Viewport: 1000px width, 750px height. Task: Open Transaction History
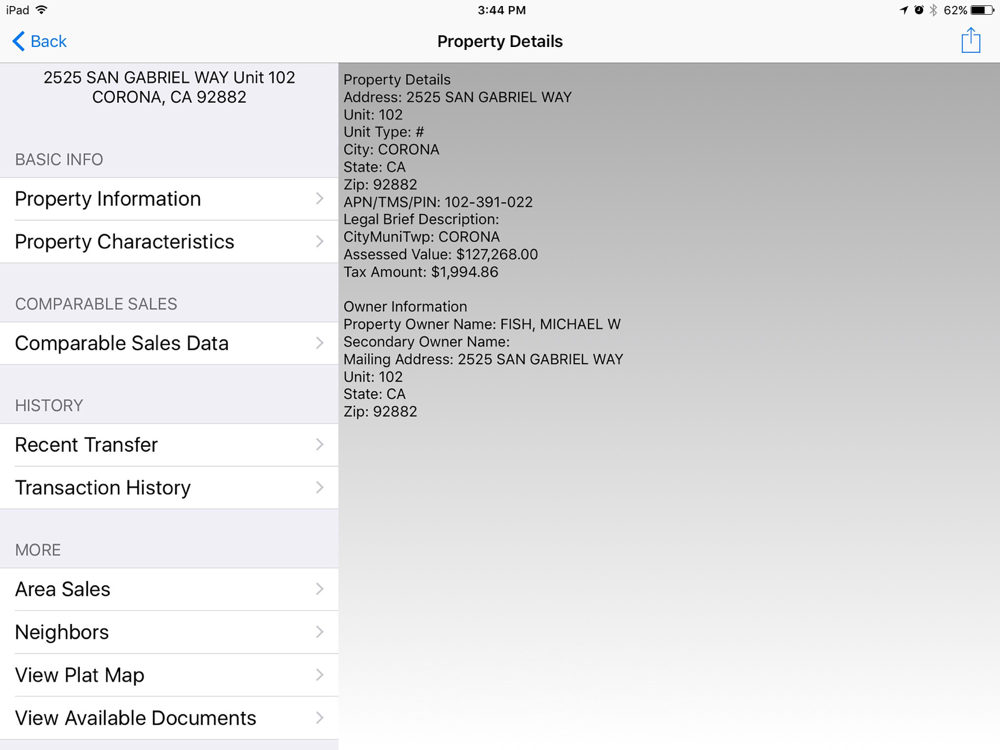(169, 488)
